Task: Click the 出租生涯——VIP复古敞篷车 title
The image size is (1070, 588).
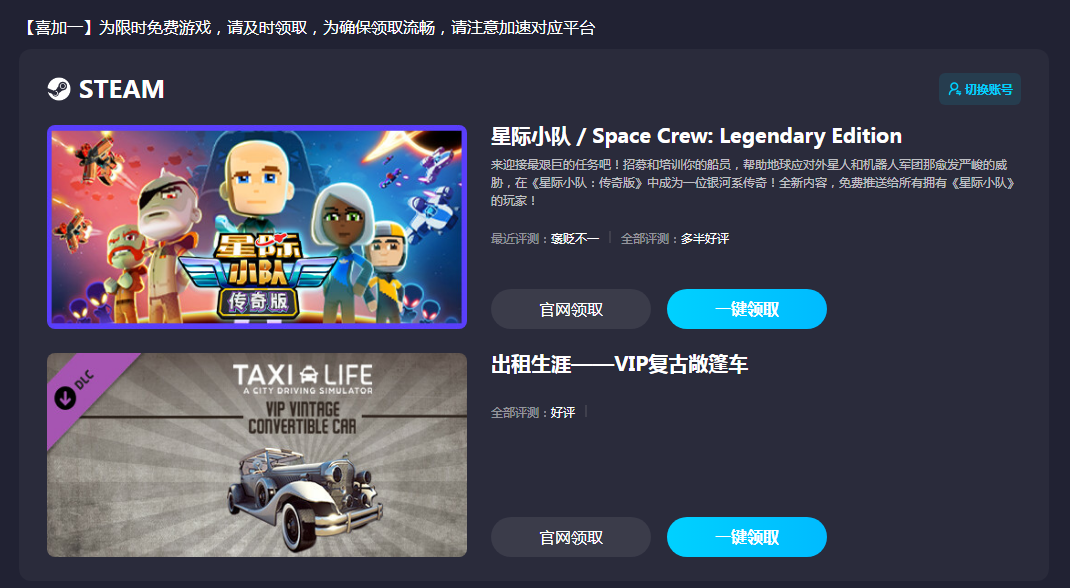Action: click(620, 364)
